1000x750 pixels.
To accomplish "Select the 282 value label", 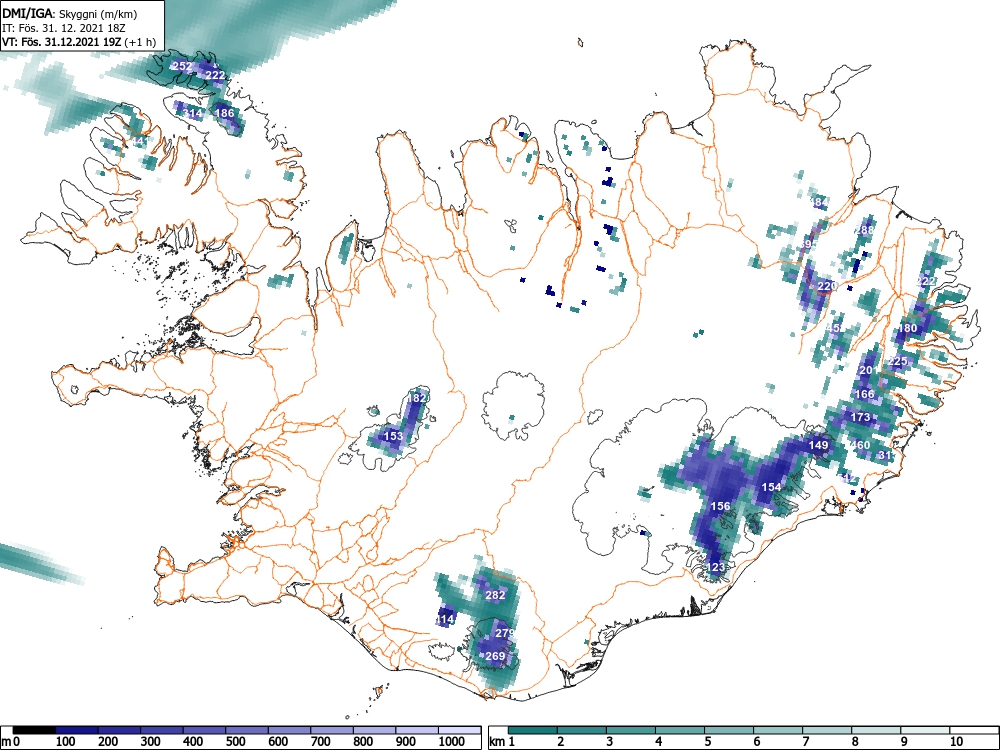I will (x=496, y=595).
